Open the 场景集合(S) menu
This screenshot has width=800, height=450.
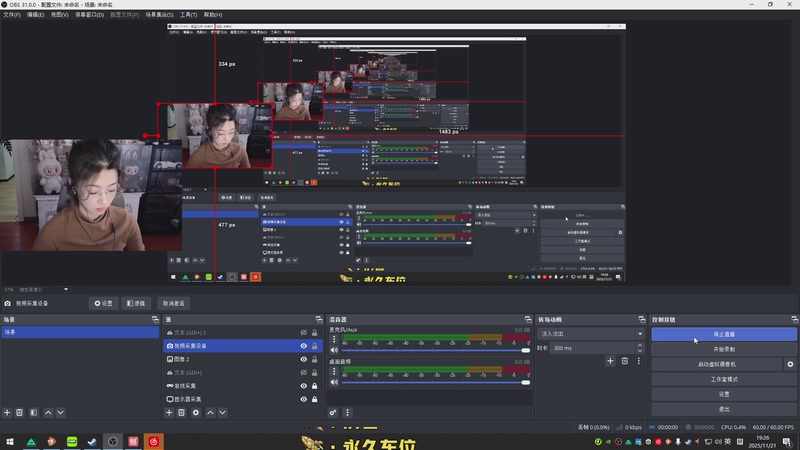pos(159,15)
